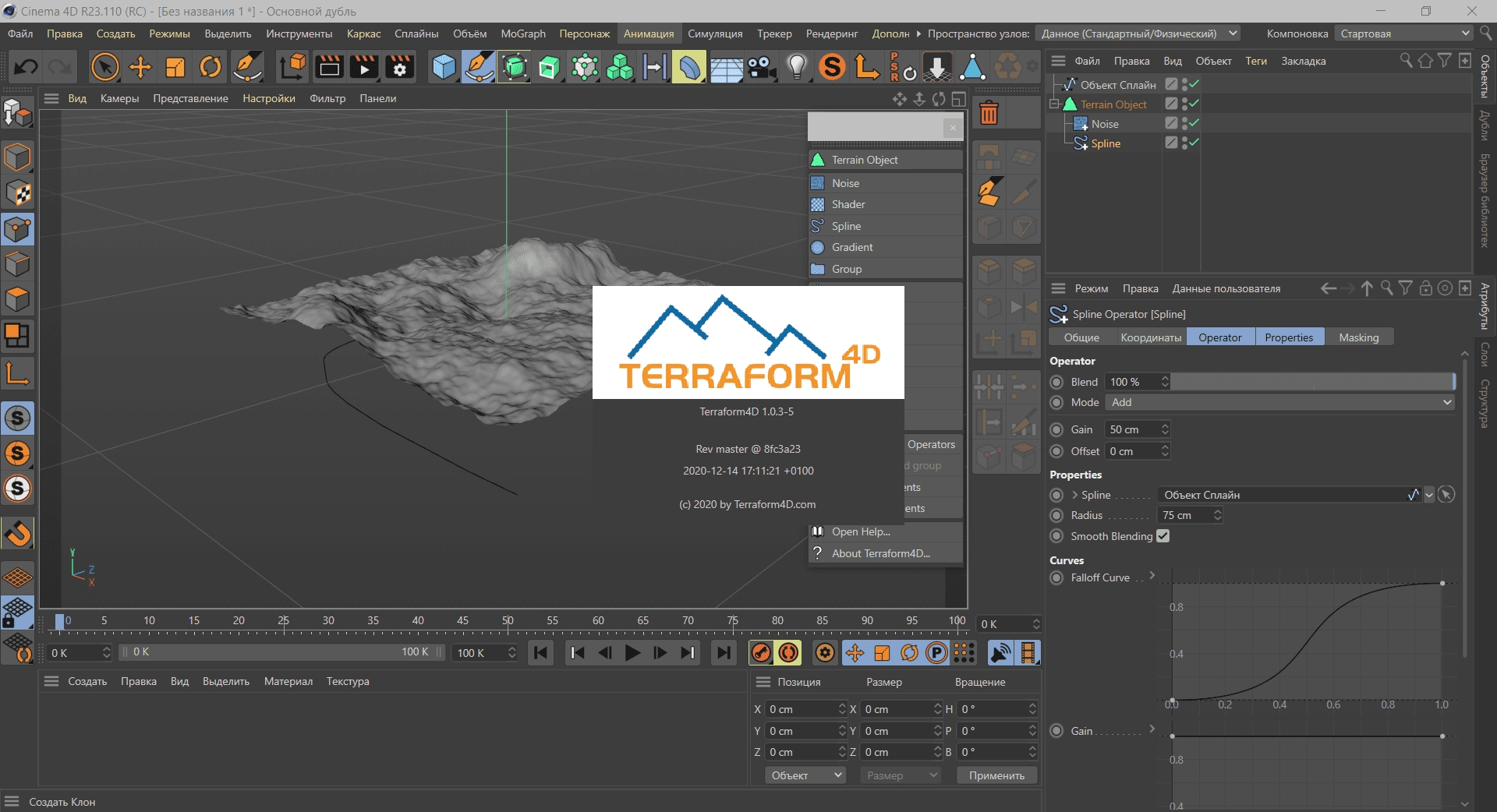1497x812 pixels.
Task: Select the Live Selection tool
Action: click(x=104, y=67)
